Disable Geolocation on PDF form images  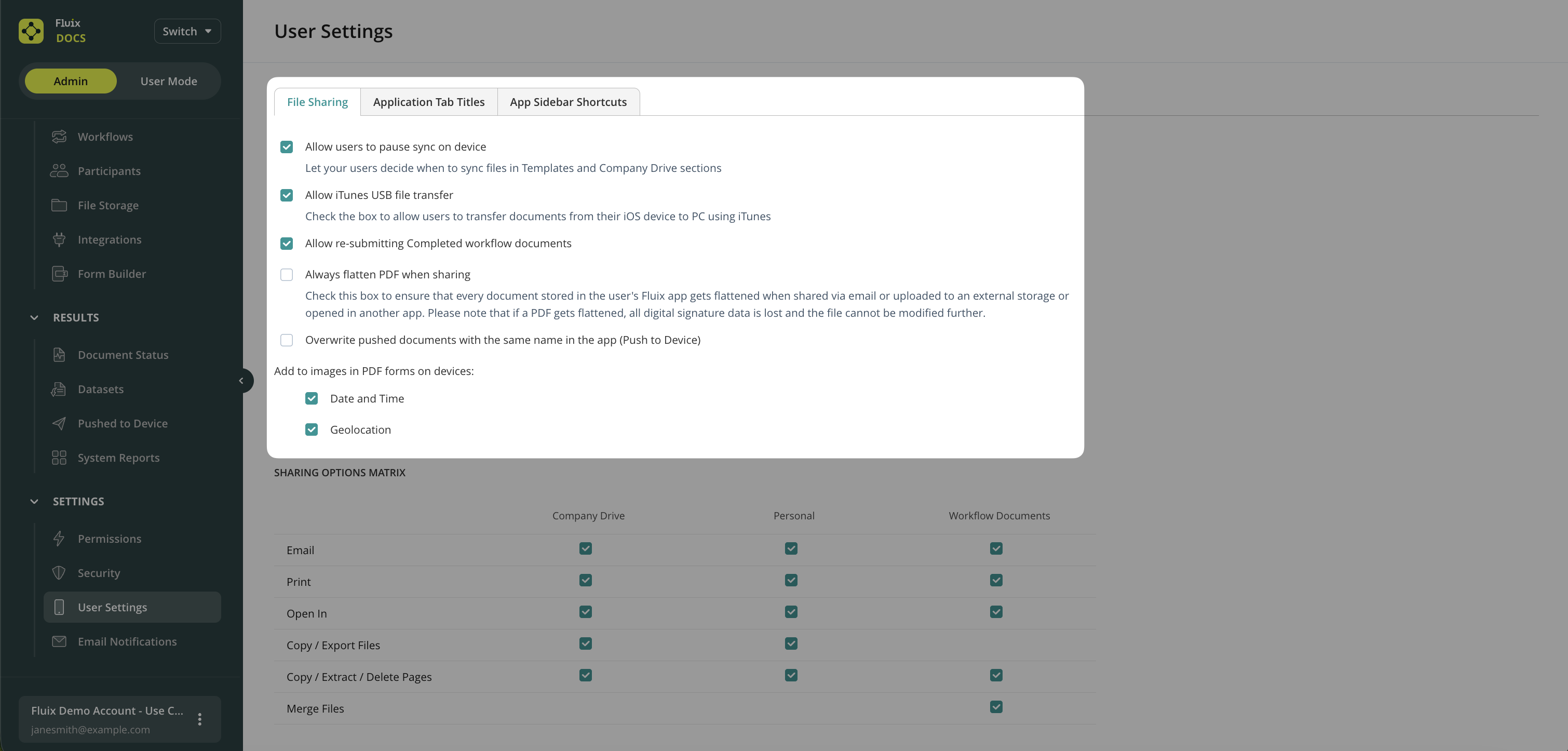312,430
